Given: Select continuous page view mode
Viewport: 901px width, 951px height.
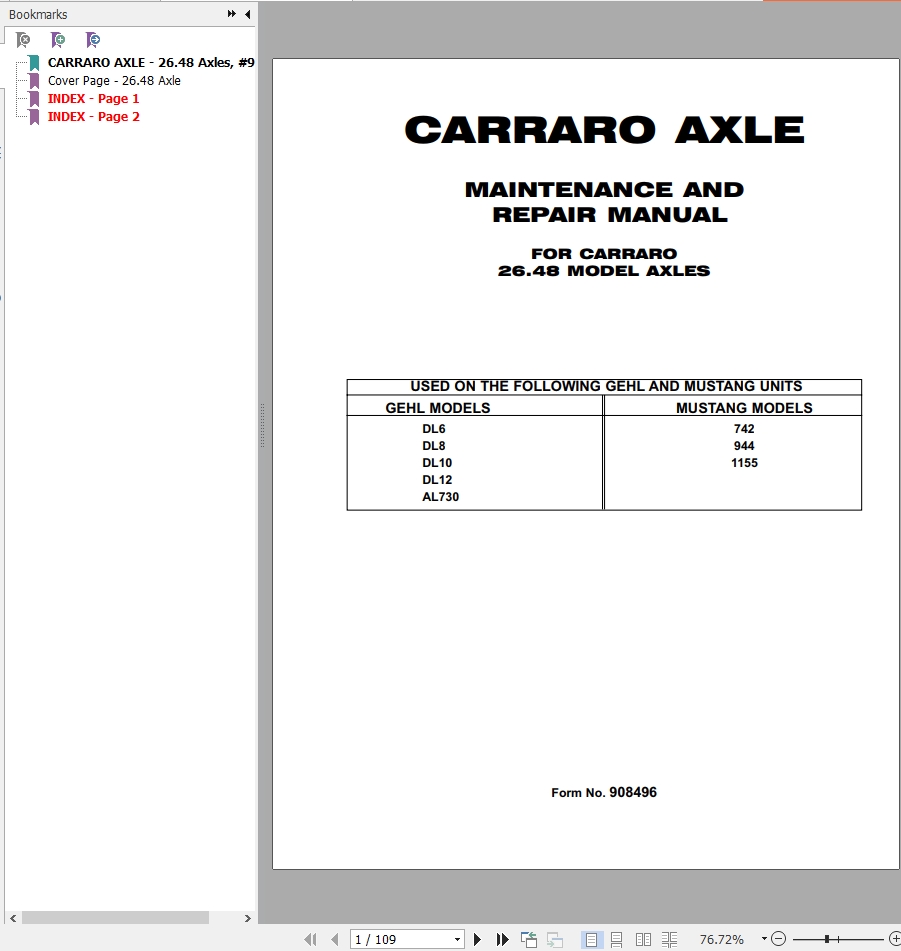Looking at the screenshot, I should (x=617, y=939).
